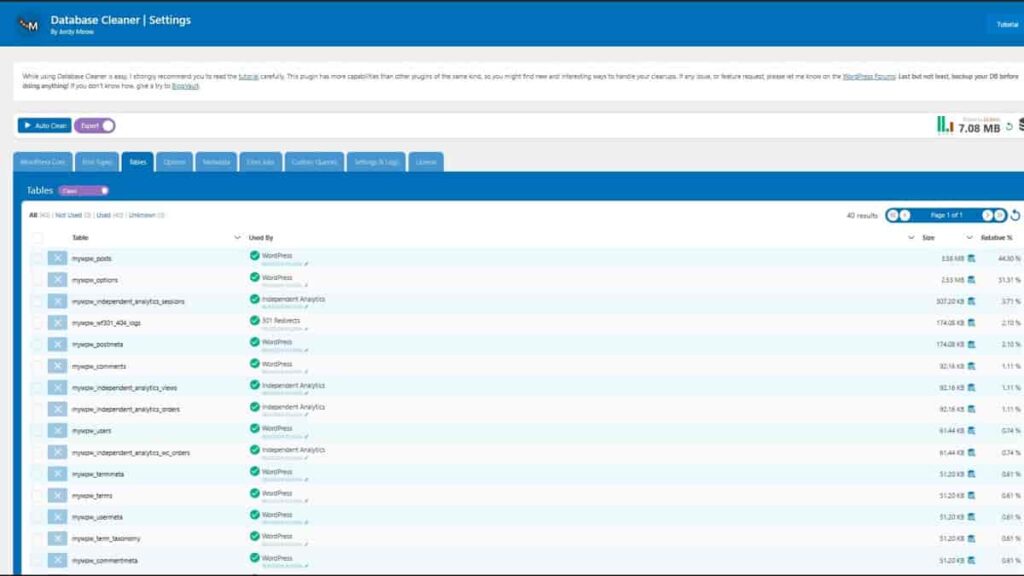Viewport: 1024px width, 576px height.
Task: Delete mywpw_postmeta using its X icon
Action: pyautogui.click(x=57, y=345)
